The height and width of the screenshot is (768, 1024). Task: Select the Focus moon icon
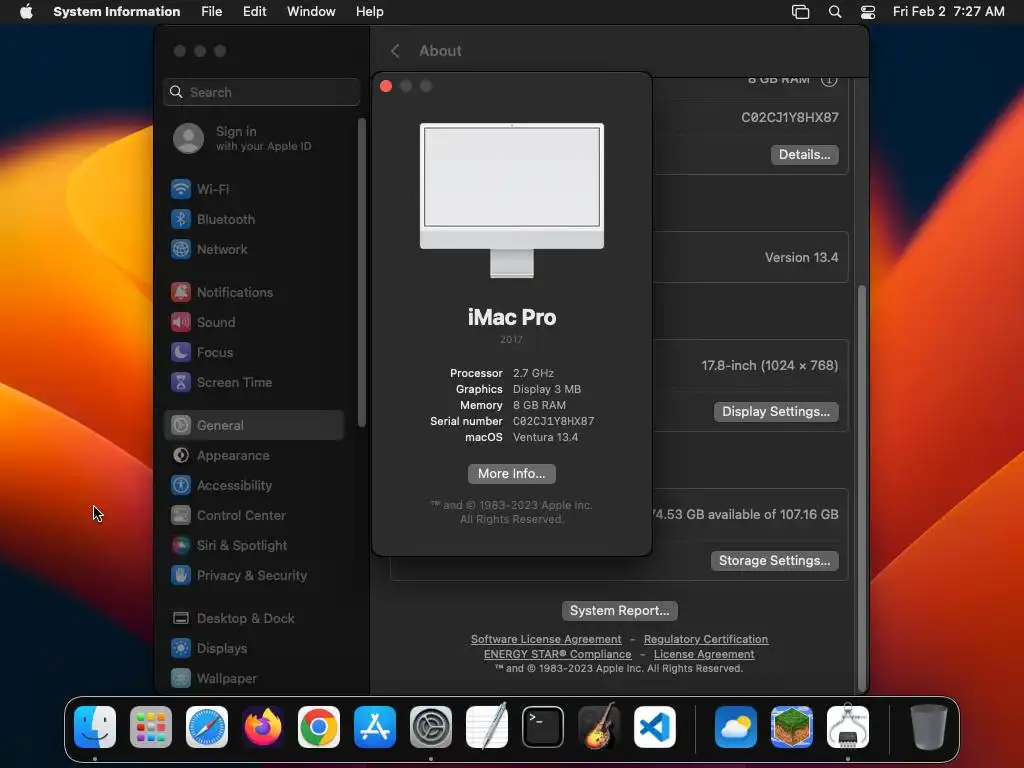coord(181,352)
